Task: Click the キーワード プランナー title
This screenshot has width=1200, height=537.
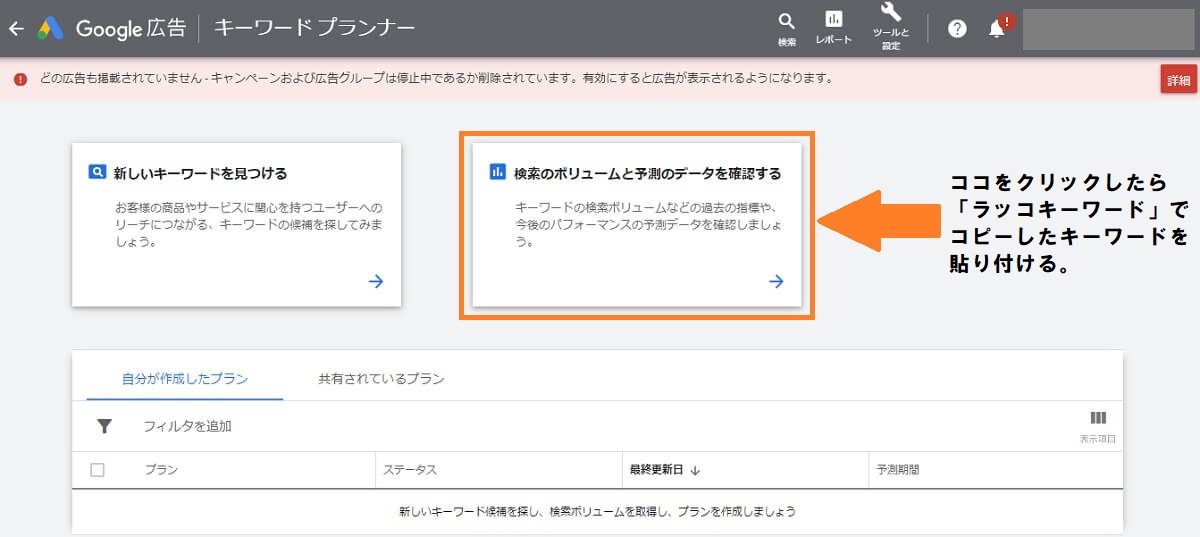Action: coord(315,28)
